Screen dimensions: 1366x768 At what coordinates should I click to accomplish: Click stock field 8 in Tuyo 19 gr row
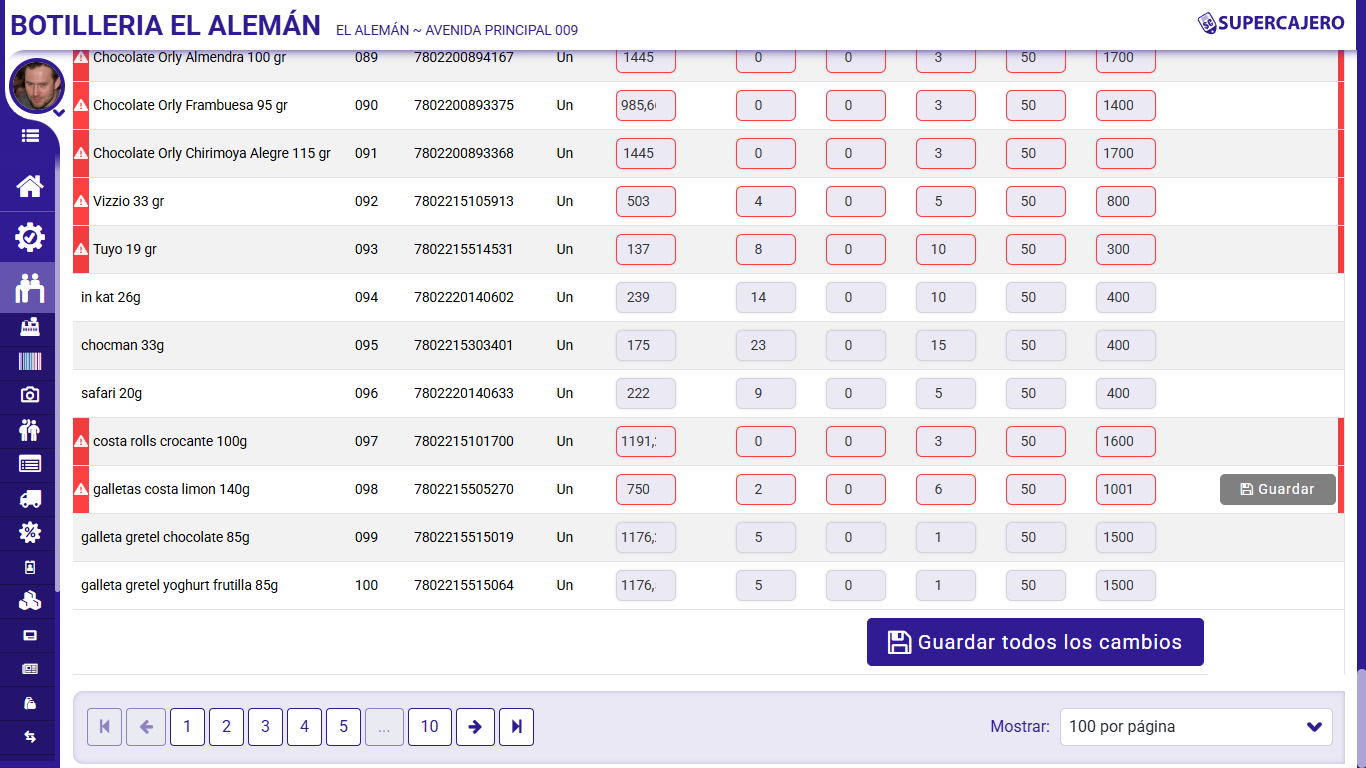(x=766, y=249)
